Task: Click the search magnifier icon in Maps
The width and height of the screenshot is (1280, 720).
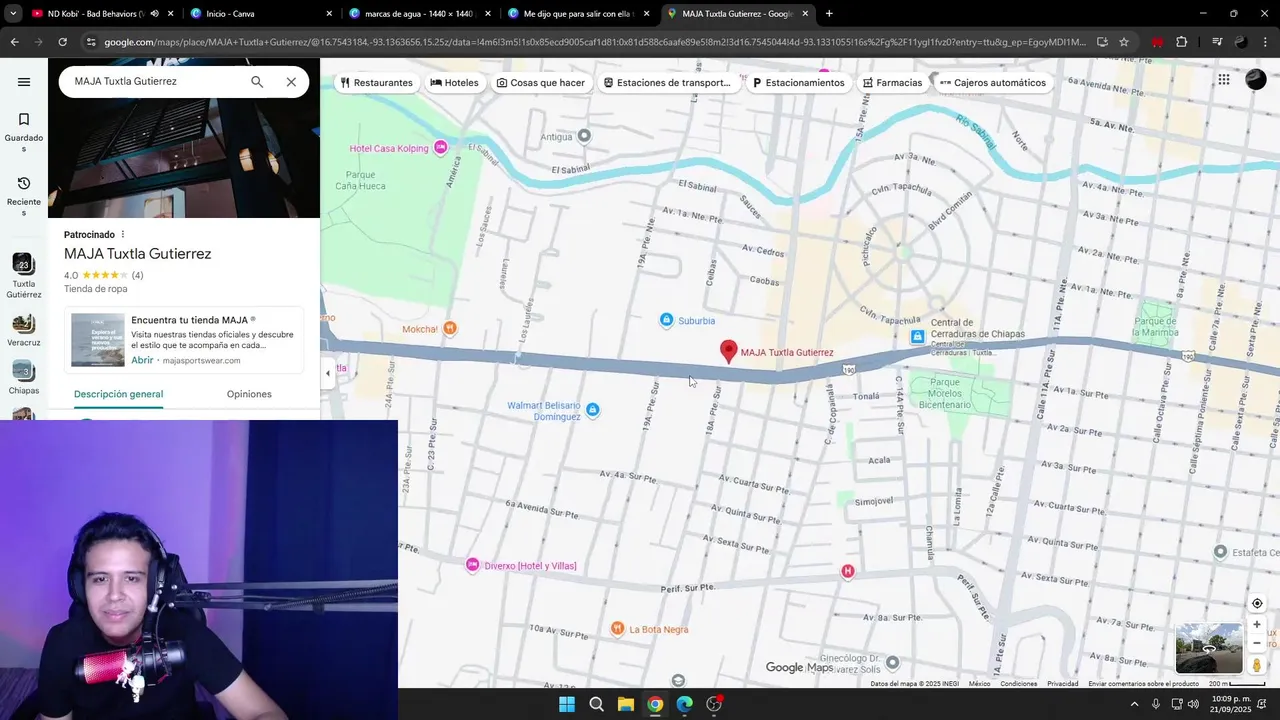Action: point(257,82)
